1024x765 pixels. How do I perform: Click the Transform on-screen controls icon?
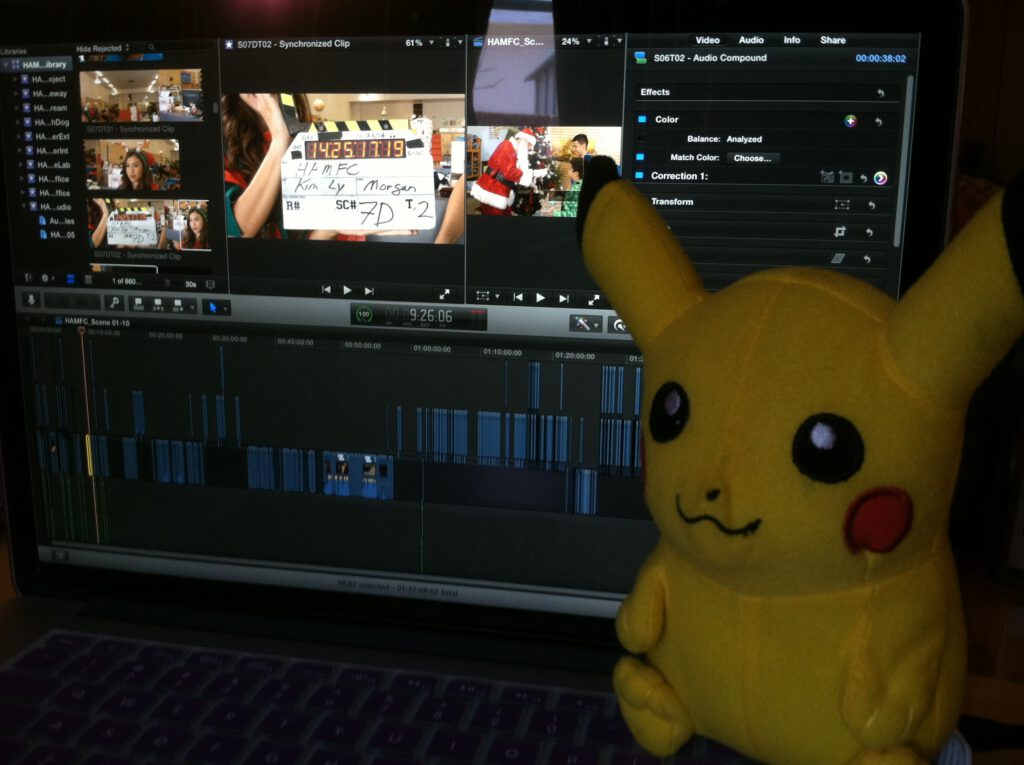click(842, 204)
